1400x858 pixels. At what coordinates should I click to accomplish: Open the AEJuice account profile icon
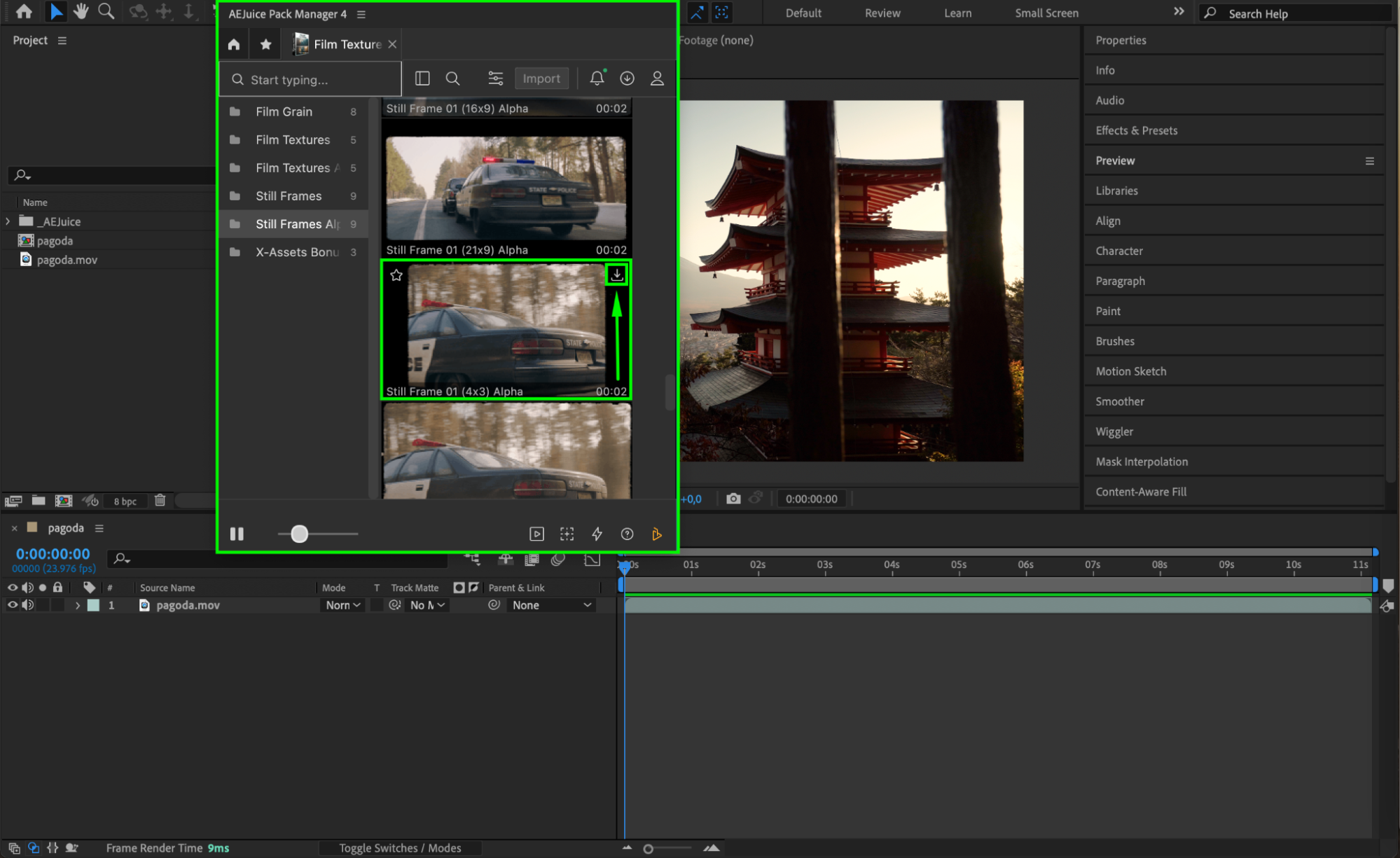pyautogui.click(x=657, y=78)
